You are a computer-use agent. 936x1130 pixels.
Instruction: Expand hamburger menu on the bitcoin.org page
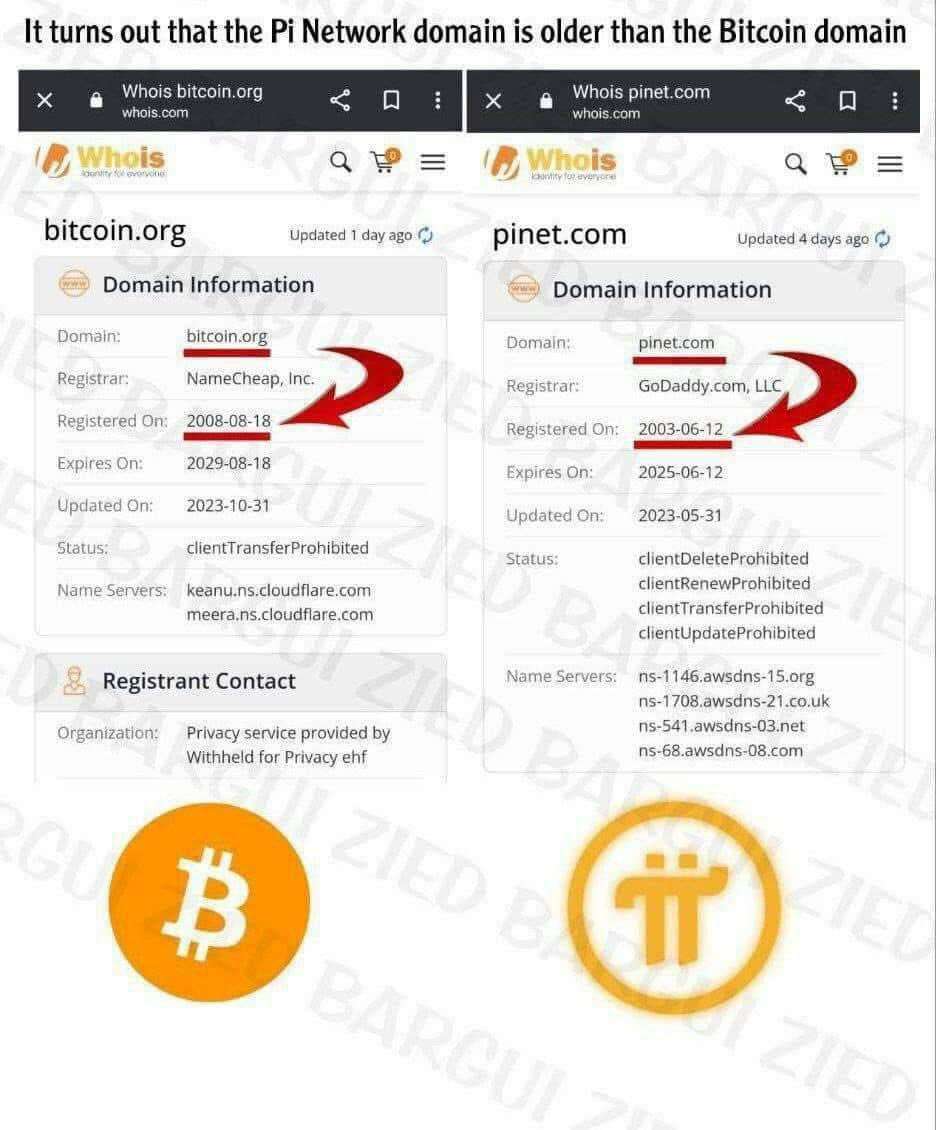432,162
